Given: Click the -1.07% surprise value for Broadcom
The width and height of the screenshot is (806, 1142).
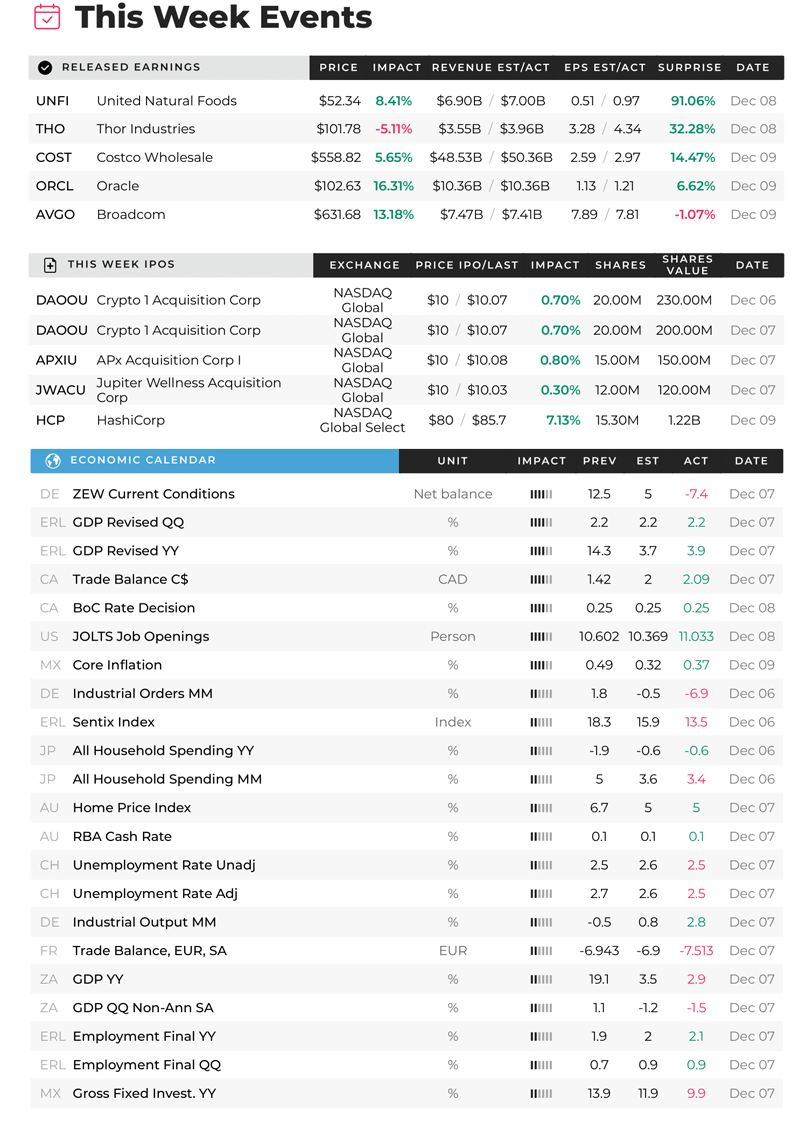Looking at the screenshot, I should [695, 215].
